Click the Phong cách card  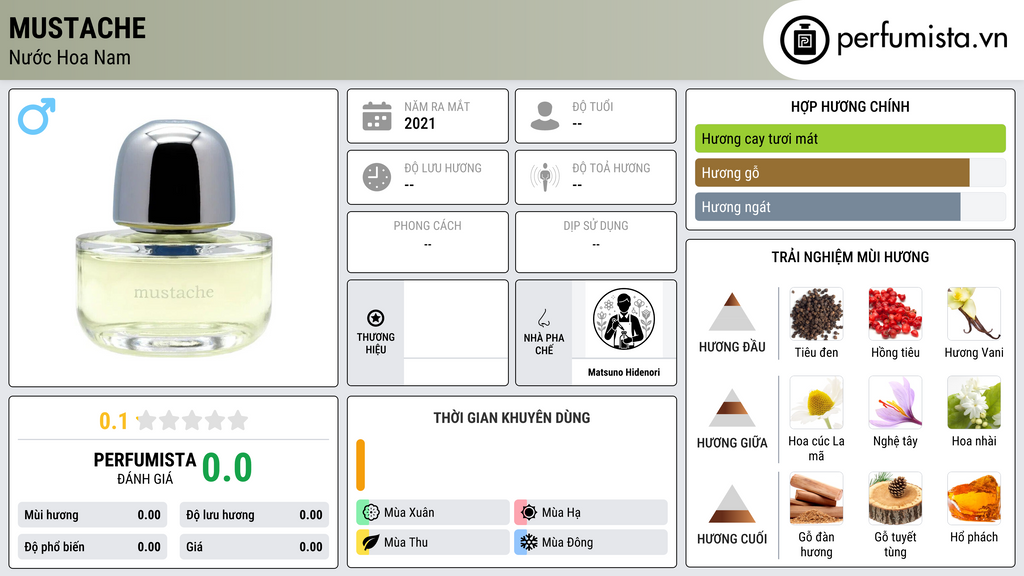tap(428, 242)
